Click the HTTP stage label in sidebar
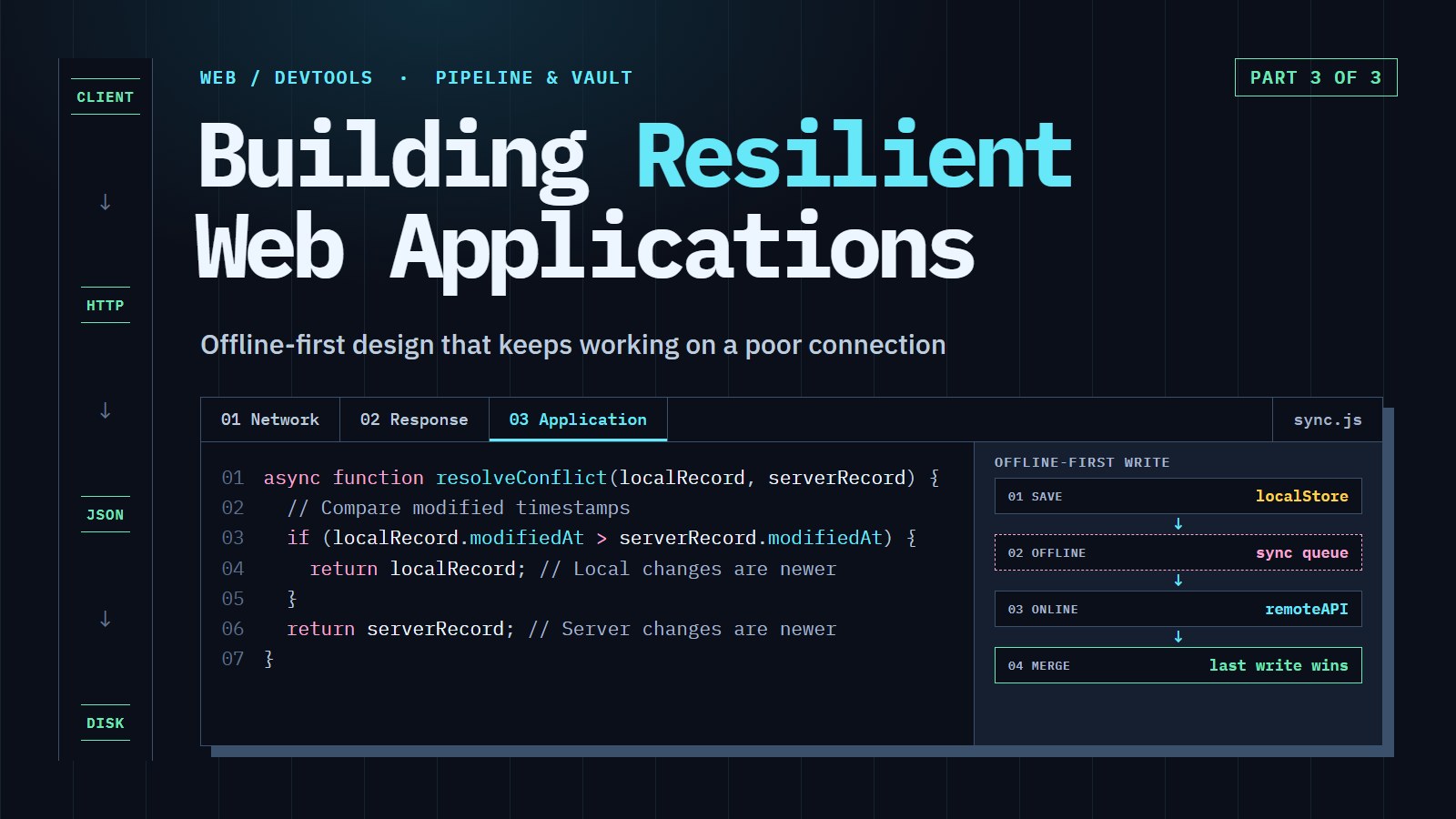This screenshot has height=819, width=1456. [x=106, y=305]
